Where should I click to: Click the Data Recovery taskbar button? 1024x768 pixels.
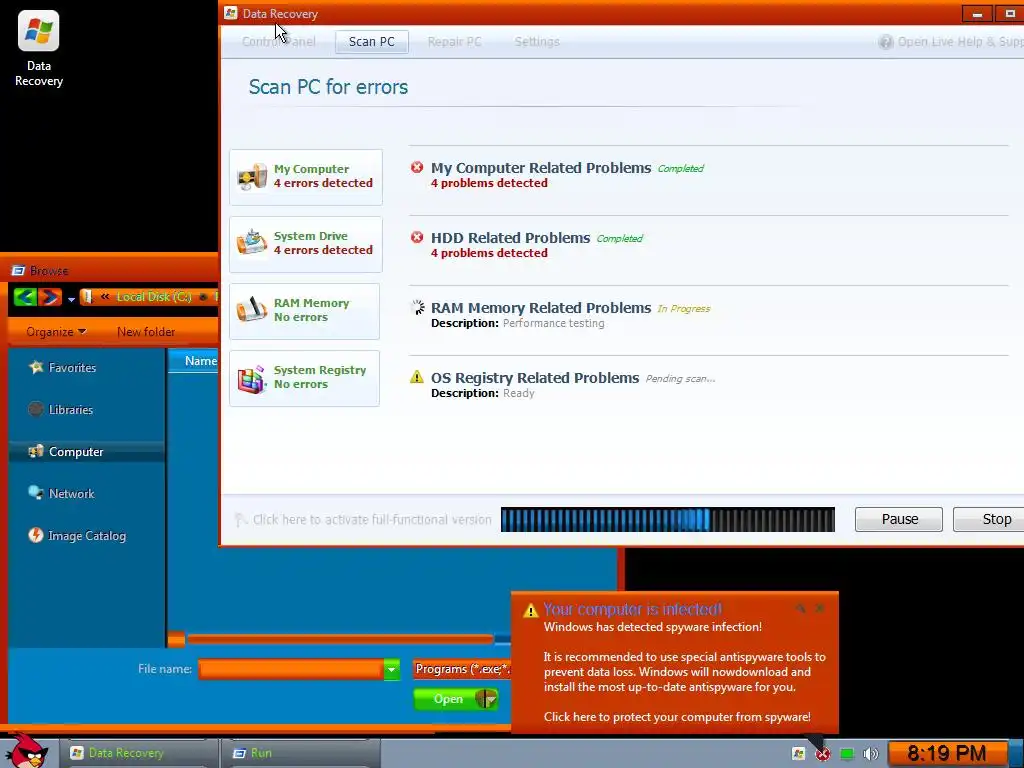(x=139, y=753)
